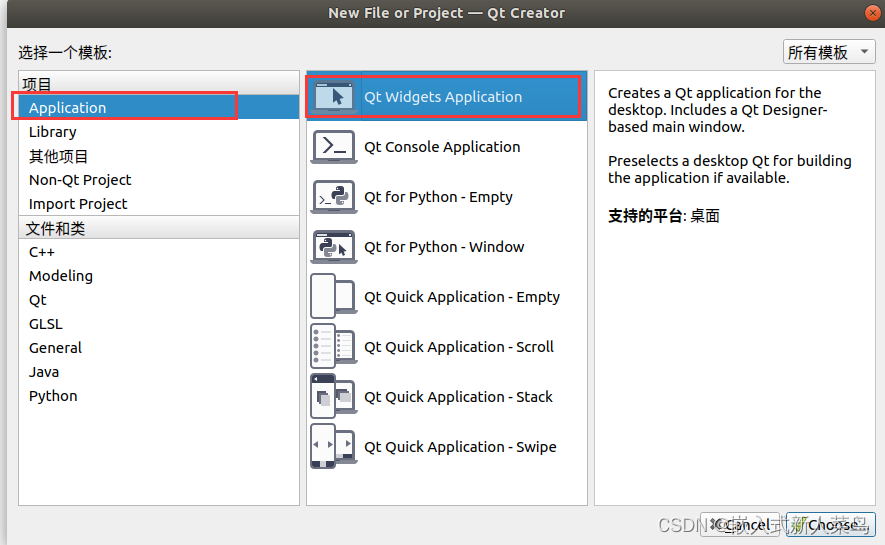The height and width of the screenshot is (545, 885).
Task: Close the New File or Project dialog
Action: tap(873, 13)
